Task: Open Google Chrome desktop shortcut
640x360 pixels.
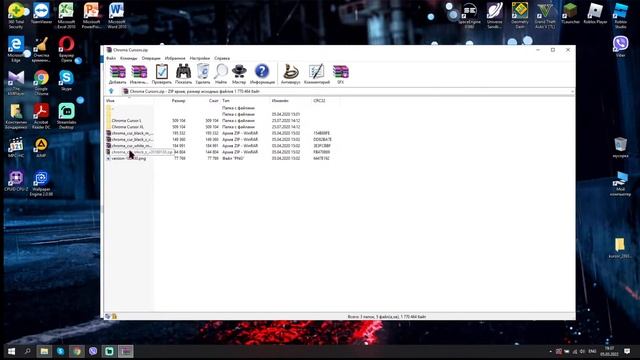Action: click(x=41, y=82)
